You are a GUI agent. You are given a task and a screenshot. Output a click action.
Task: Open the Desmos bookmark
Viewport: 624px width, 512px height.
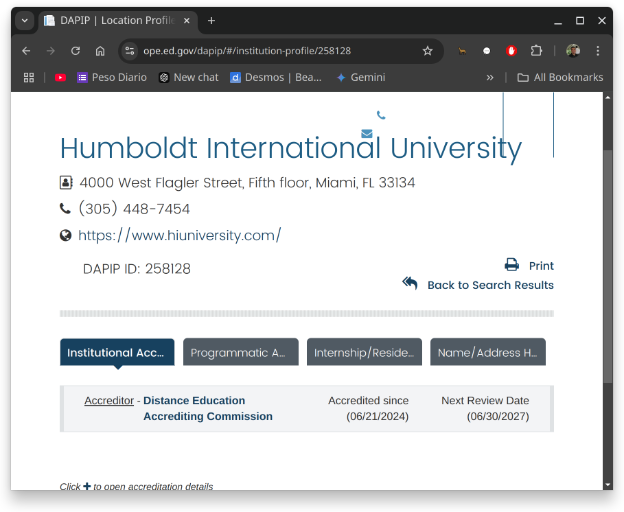(x=276, y=78)
